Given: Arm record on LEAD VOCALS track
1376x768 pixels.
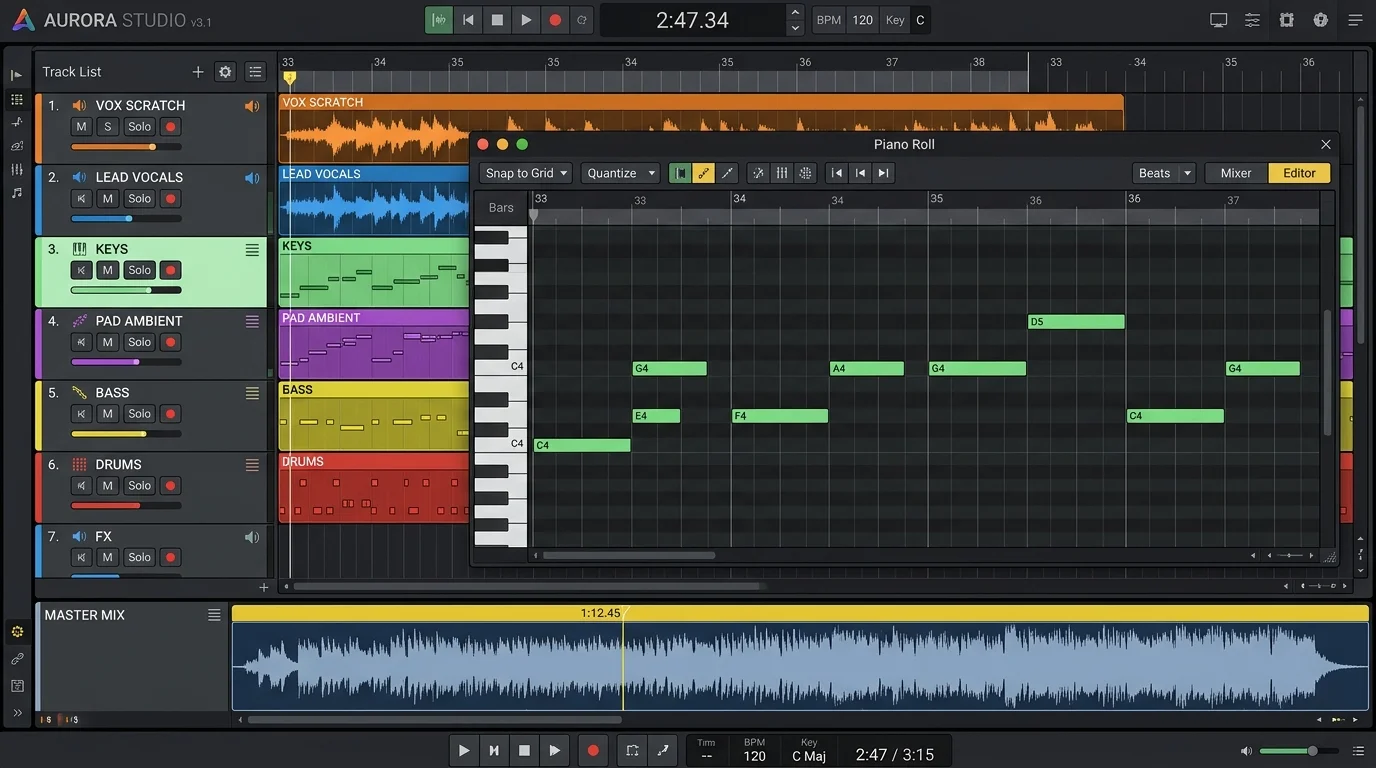Looking at the screenshot, I should pos(170,199).
